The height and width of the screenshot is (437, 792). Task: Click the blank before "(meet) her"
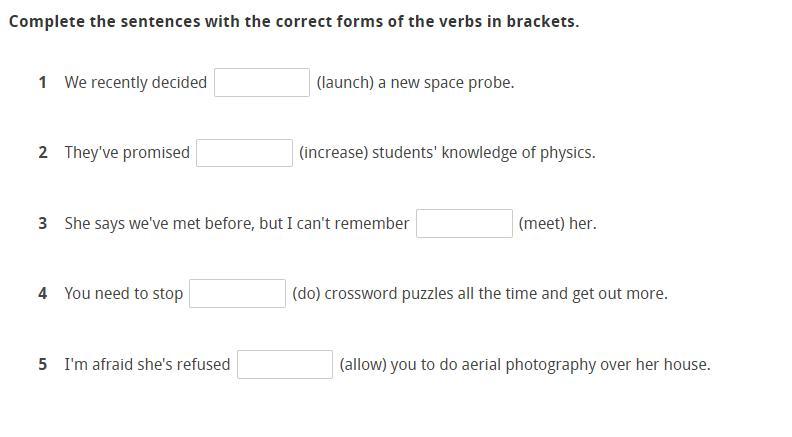[464, 224]
